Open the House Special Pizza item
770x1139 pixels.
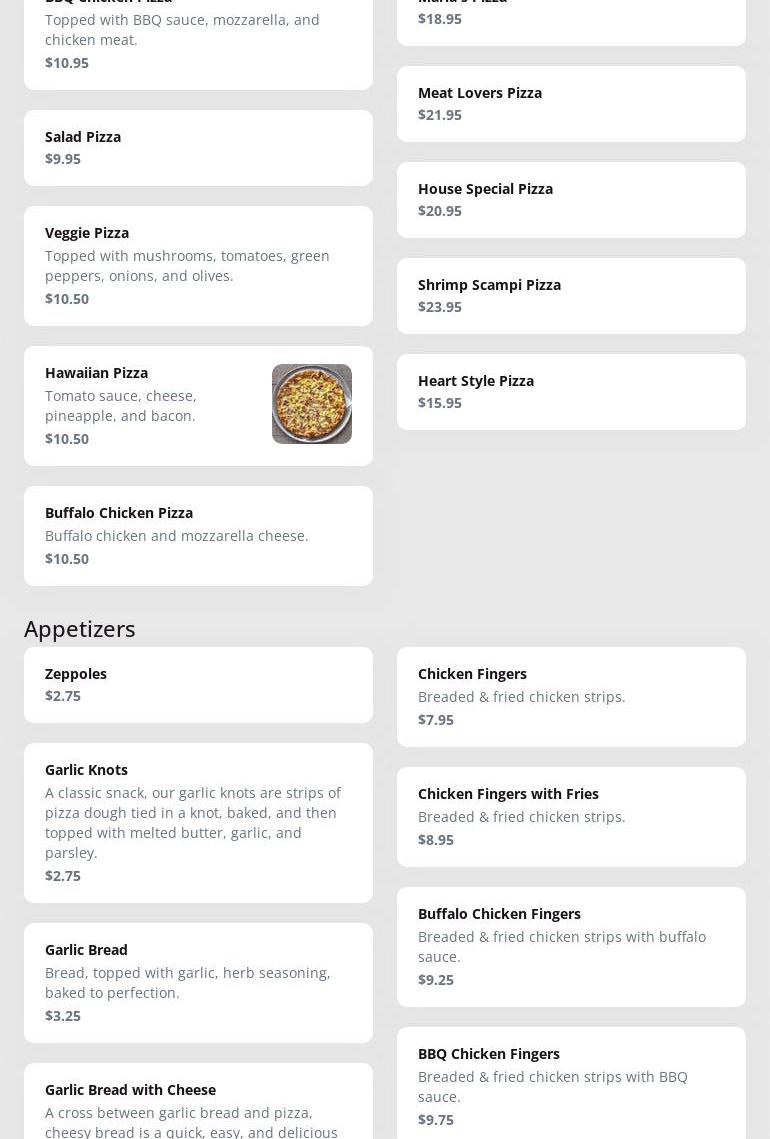[571, 200]
